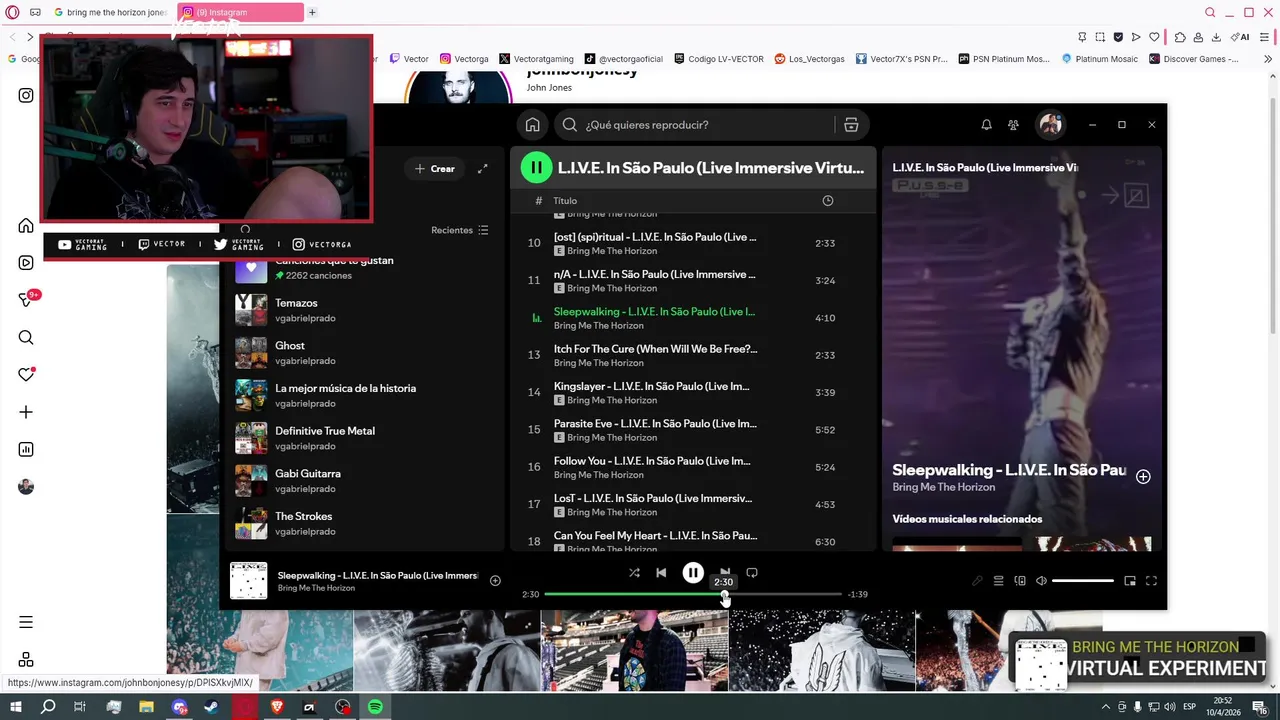
Task: Adjust the Spotify volume slider
Action: 1083,581
